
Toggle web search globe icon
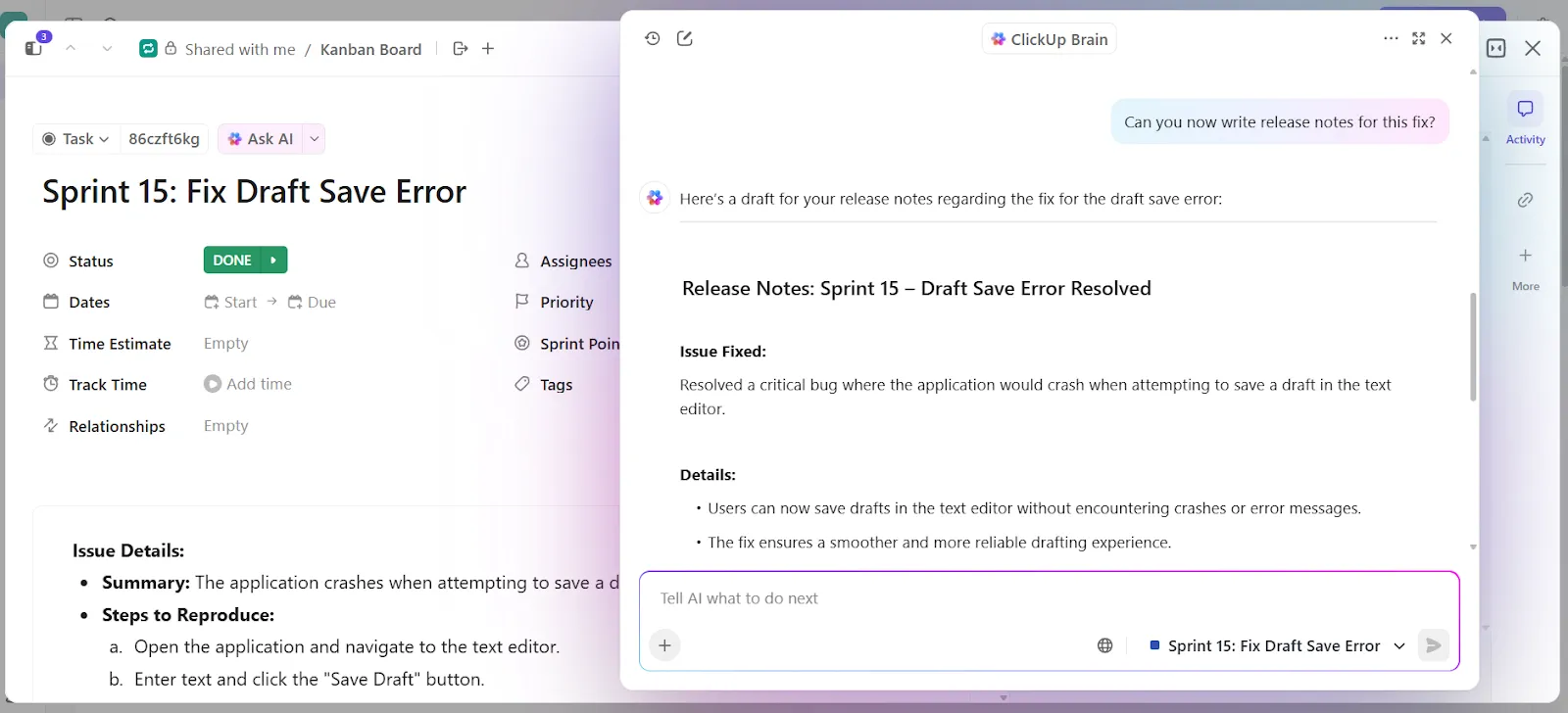(x=1104, y=645)
